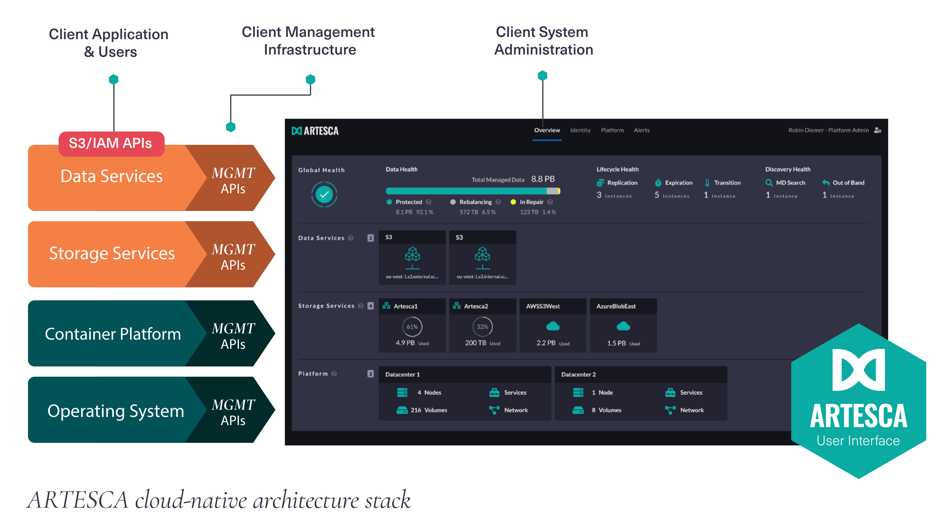Click the Expiration 5 instances count
The height and width of the screenshot is (527, 950).
(x=672, y=195)
